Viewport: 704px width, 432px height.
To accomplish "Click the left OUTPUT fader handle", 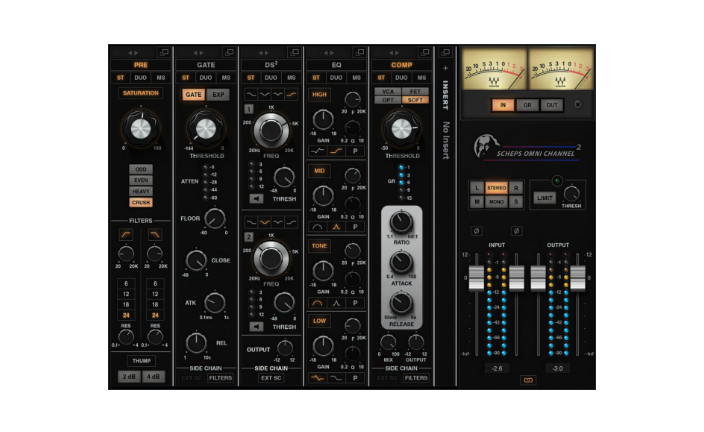I will 538,278.
